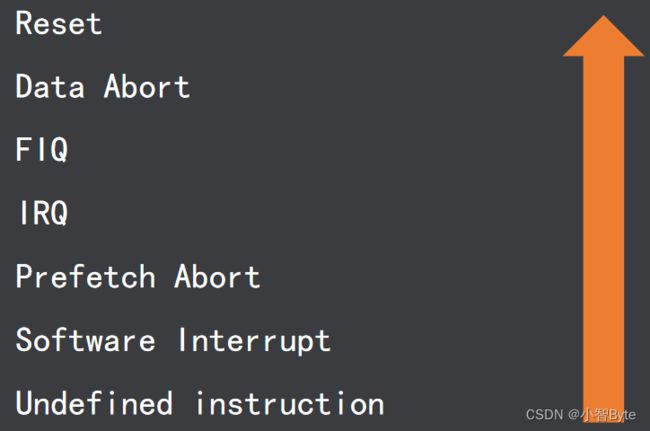The image size is (650, 431).
Task: Click the letter Q in IRQ
Action: pyautogui.click(x=59, y=213)
